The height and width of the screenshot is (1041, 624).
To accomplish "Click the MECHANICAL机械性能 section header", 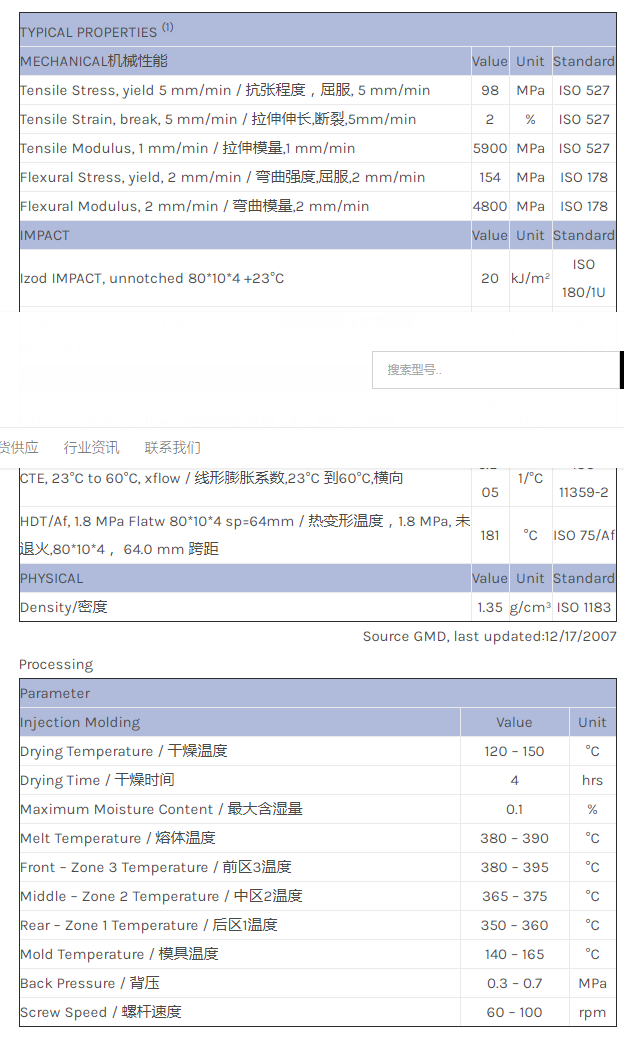I will point(94,61).
